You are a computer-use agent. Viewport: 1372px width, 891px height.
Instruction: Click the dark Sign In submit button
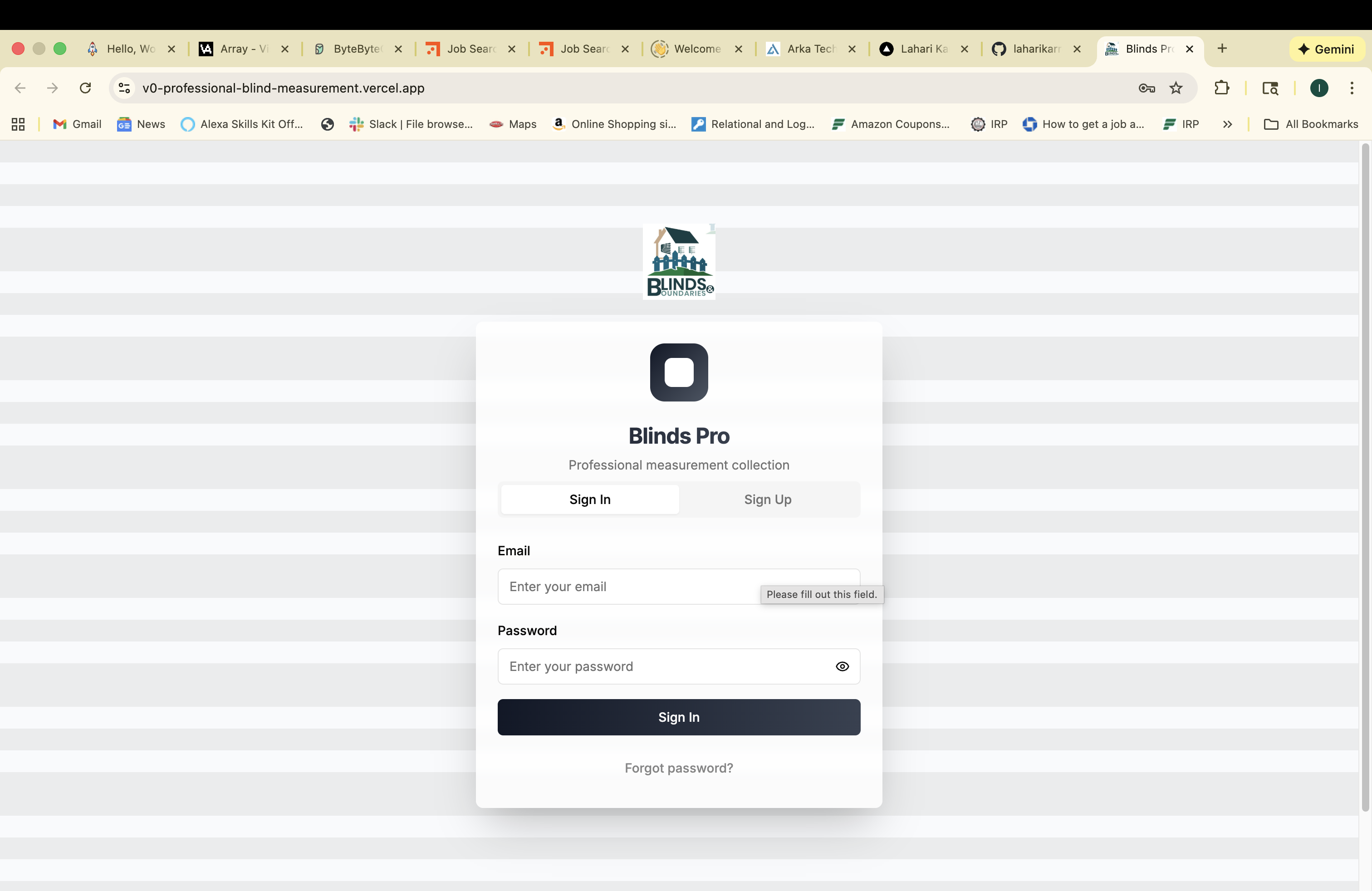pos(679,717)
